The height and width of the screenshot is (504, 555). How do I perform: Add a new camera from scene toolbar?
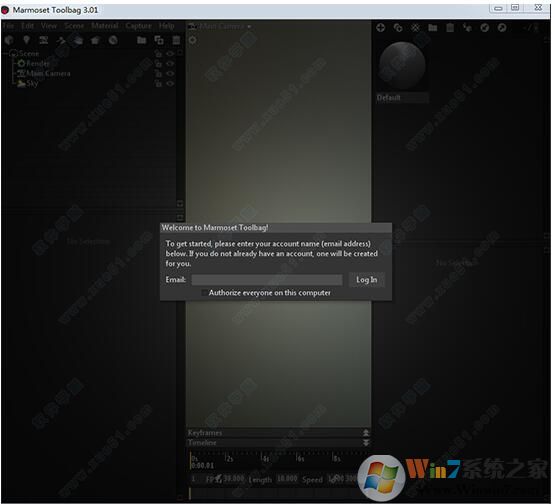pyautogui.click(x=44, y=40)
